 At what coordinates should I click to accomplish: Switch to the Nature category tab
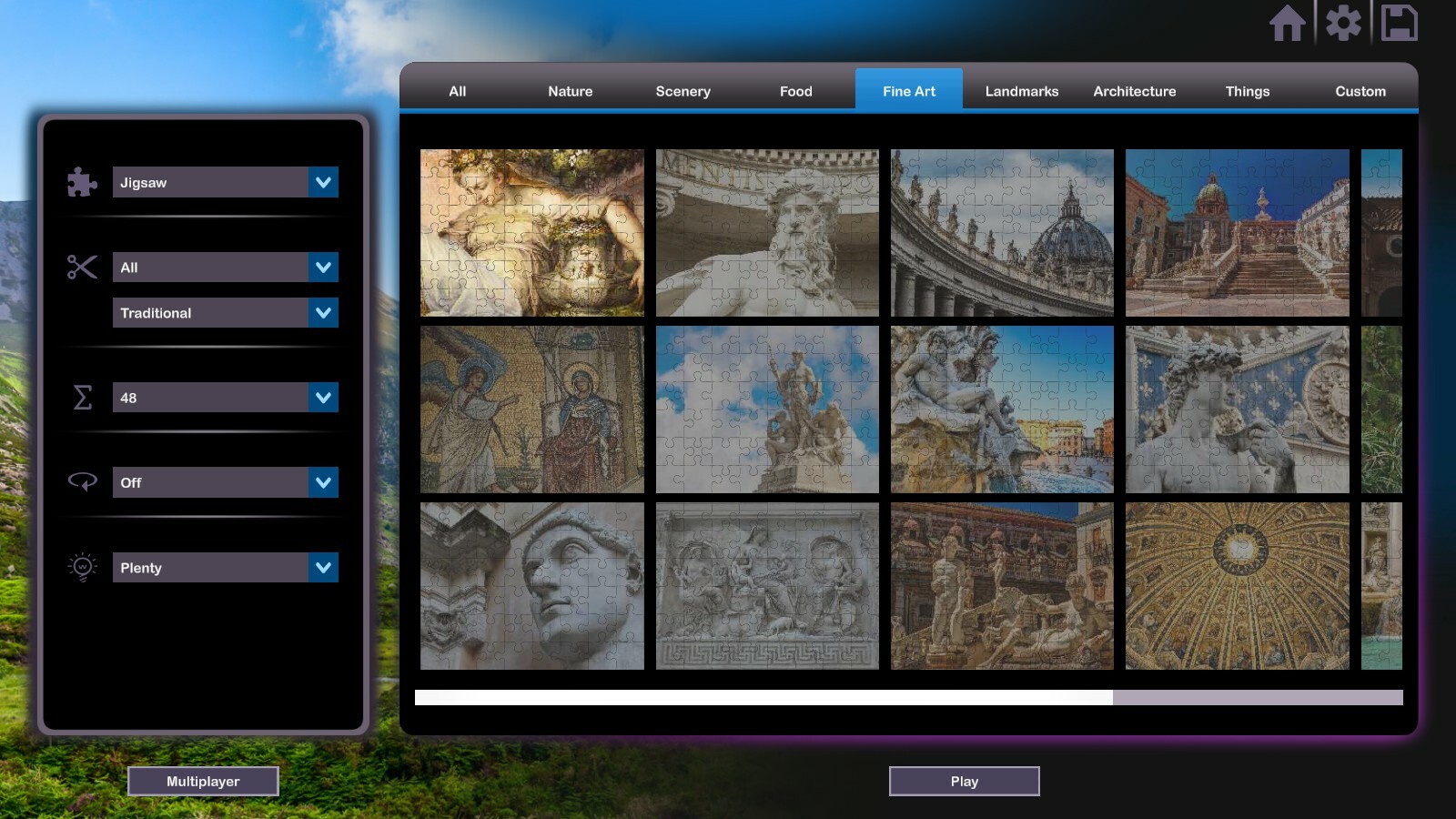point(570,91)
